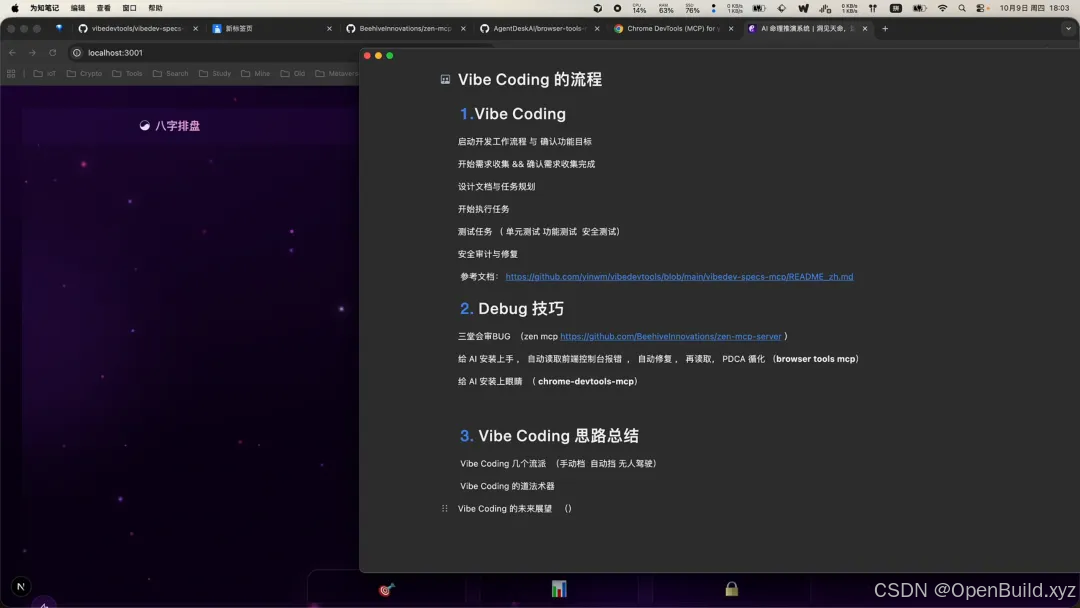Screen dimensions: 1080x608
Task: Expand the browser tab search dropdown
Action: tap(1068, 29)
